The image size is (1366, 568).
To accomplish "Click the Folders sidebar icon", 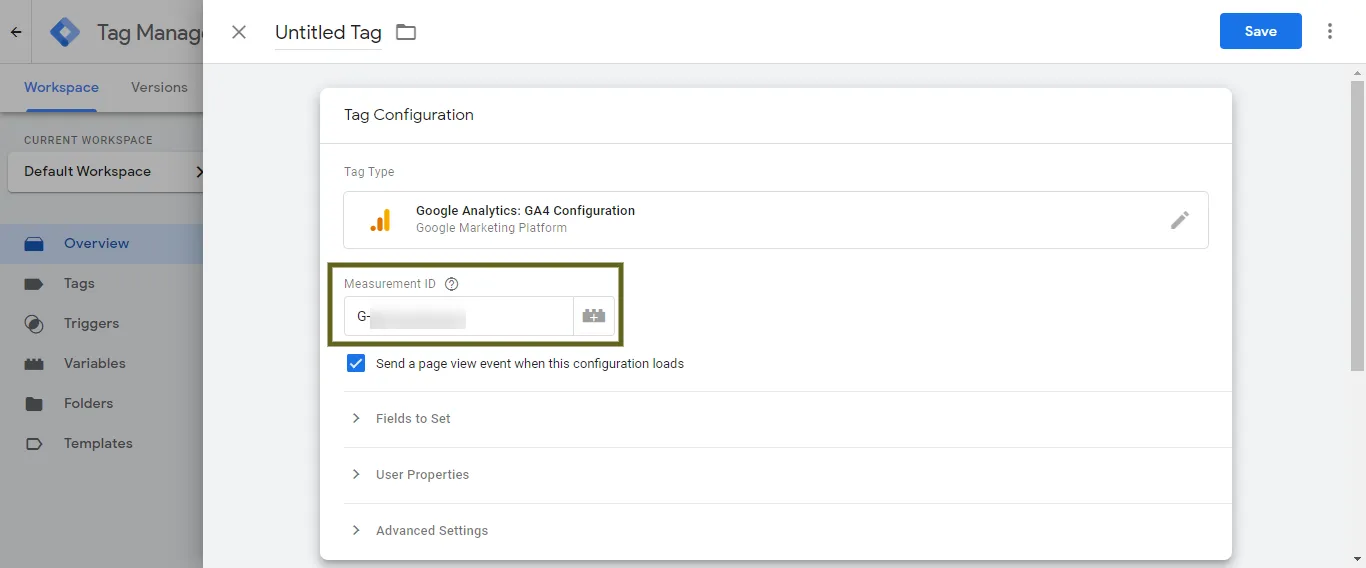I will 34,404.
